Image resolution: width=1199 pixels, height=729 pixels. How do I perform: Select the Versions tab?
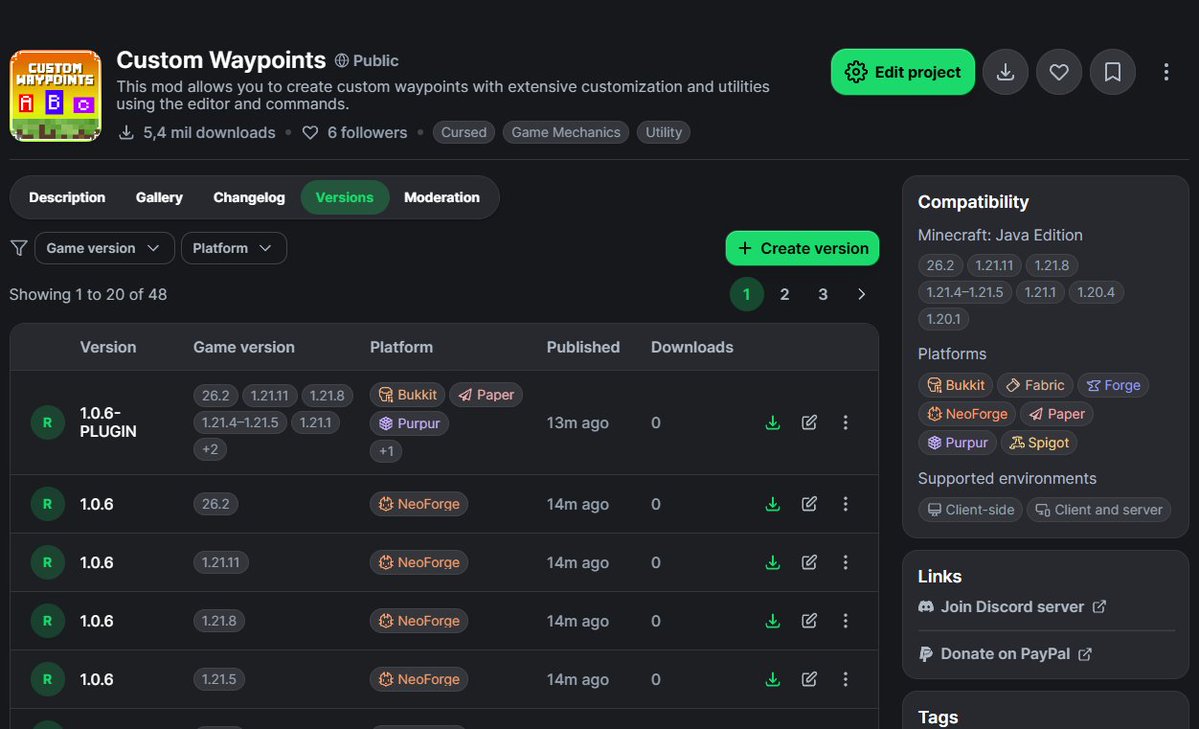(x=345, y=197)
